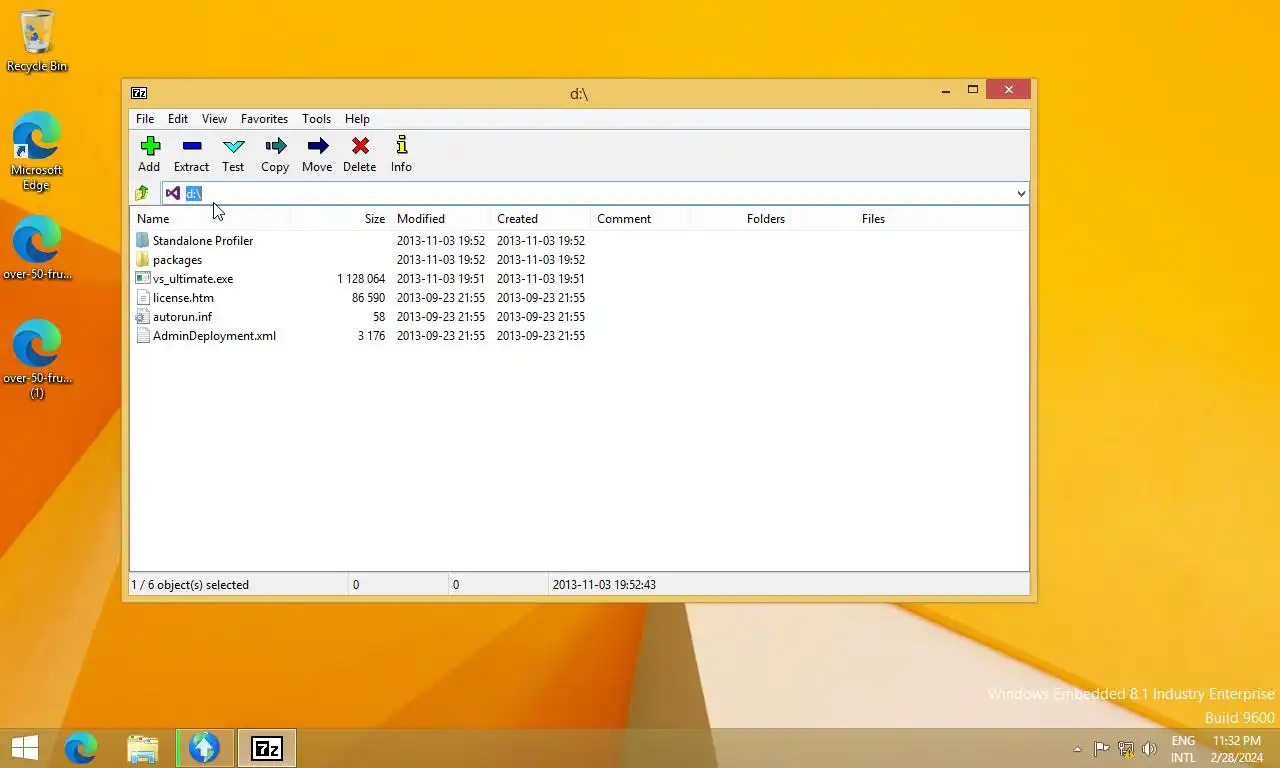
Task: Click the Copy toolbar icon
Action: pyautogui.click(x=275, y=146)
